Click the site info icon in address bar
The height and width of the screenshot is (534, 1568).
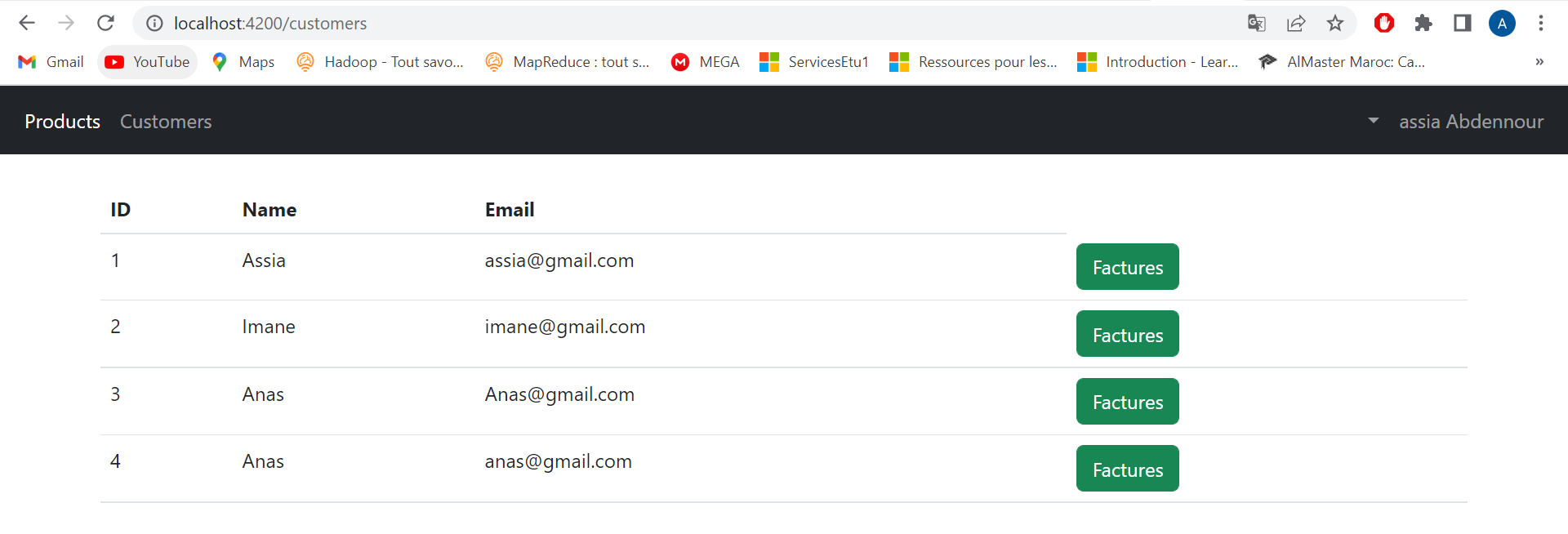[x=154, y=23]
